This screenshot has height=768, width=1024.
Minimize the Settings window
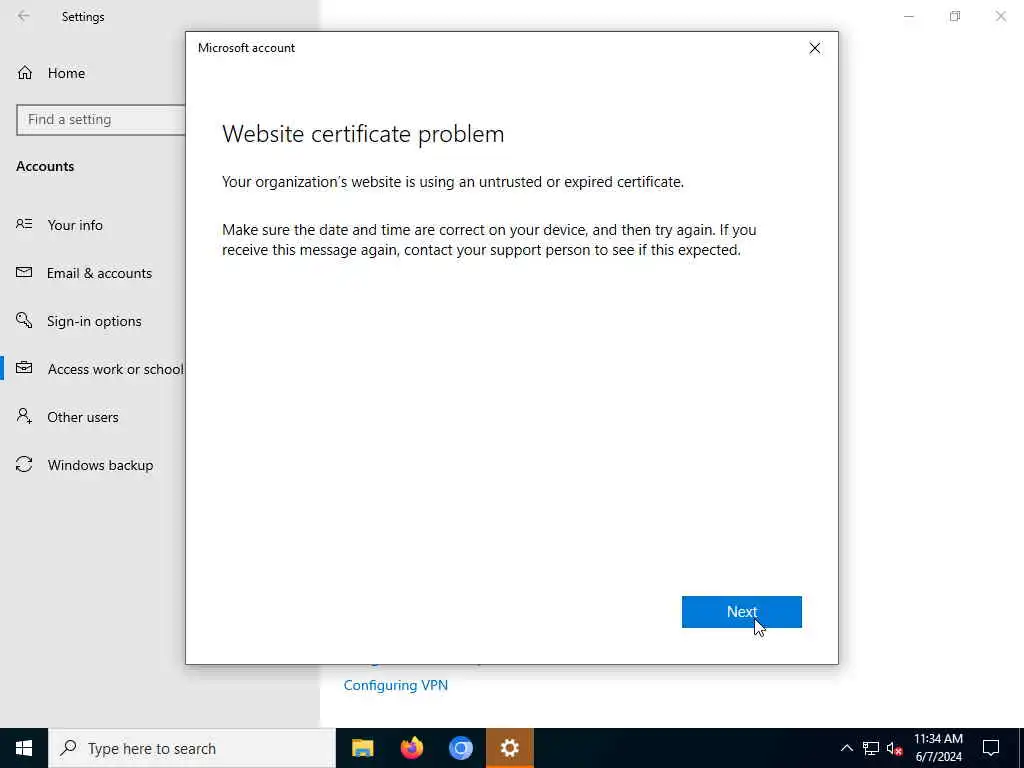[x=909, y=16]
